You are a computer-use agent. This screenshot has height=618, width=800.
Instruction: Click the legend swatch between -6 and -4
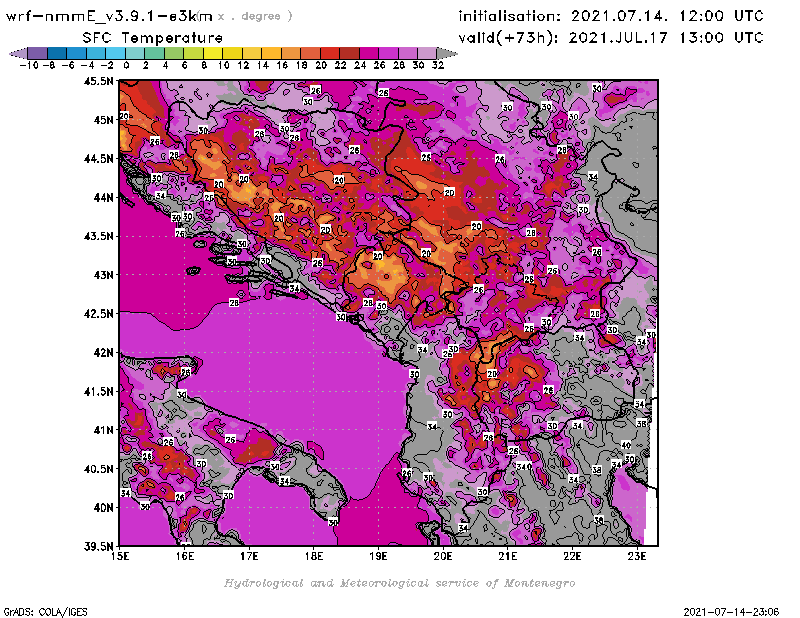(x=77, y=53)
